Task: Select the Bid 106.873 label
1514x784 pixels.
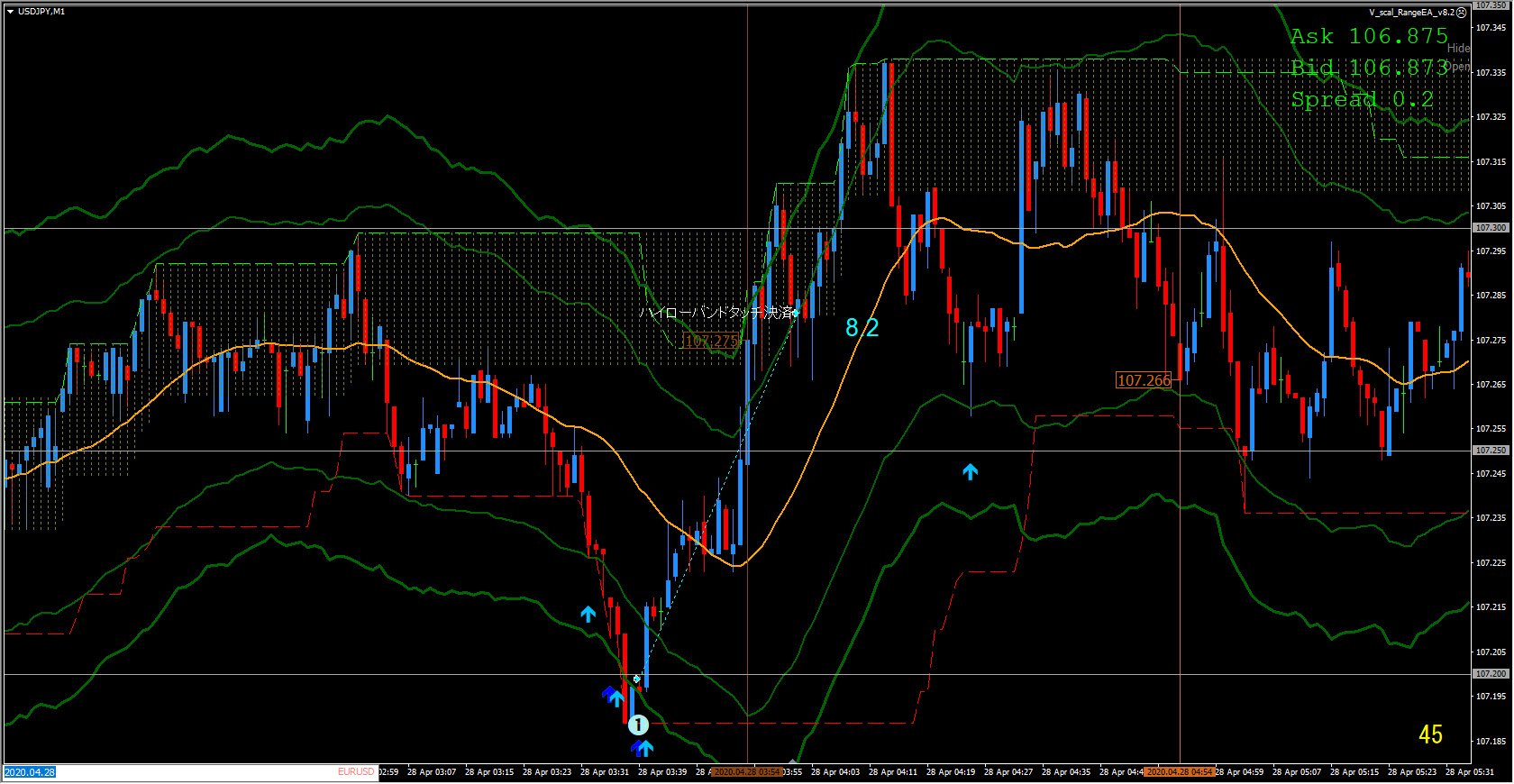Action: (1369, 68)
